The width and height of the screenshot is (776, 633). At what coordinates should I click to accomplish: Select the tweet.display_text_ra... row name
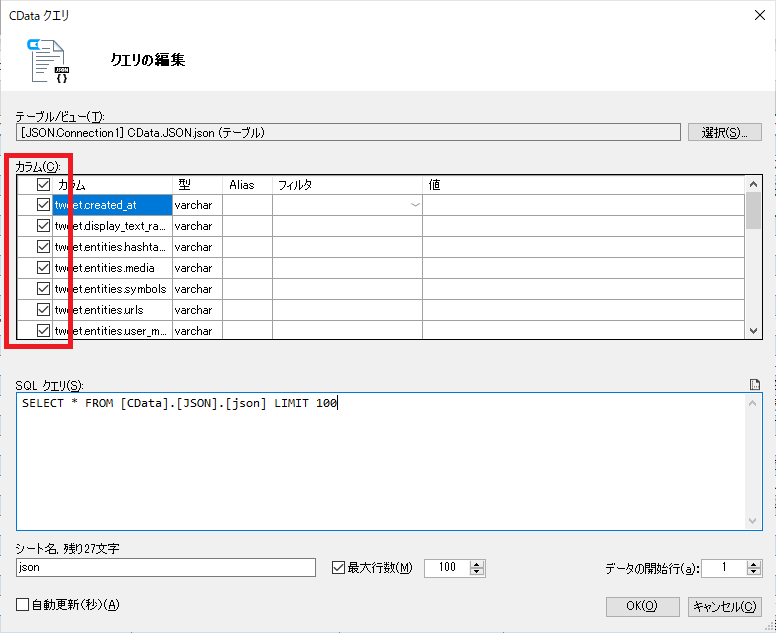pos(112,226)
